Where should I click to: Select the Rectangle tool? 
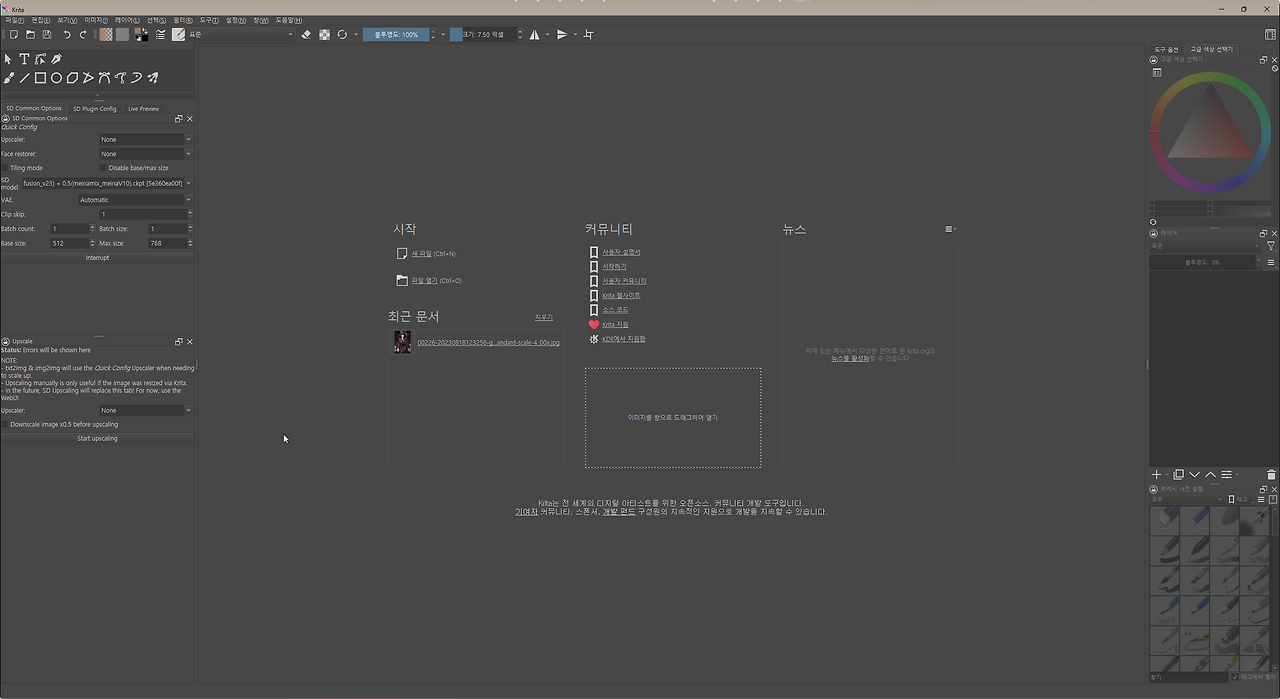(40, 77)
